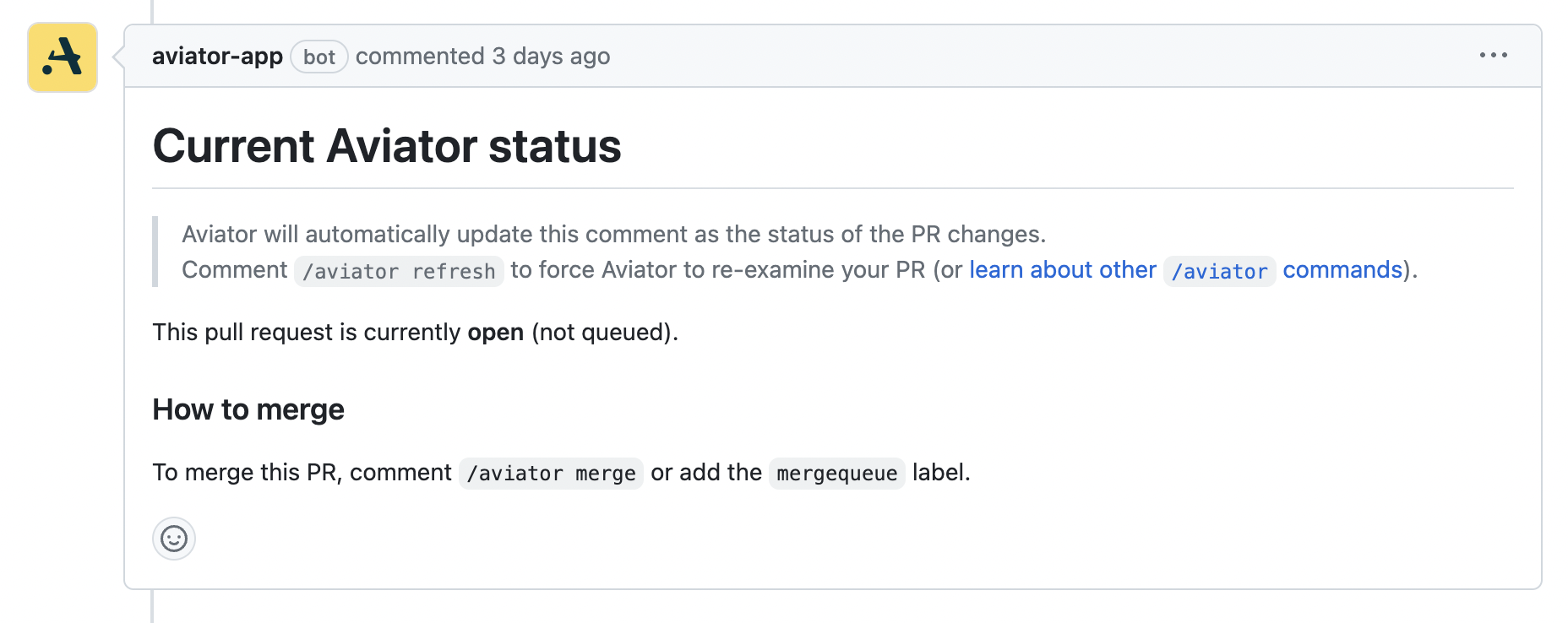Click the word 'commented' in the header
Screen dimensions: 1568x623
(x=420, y=57)
